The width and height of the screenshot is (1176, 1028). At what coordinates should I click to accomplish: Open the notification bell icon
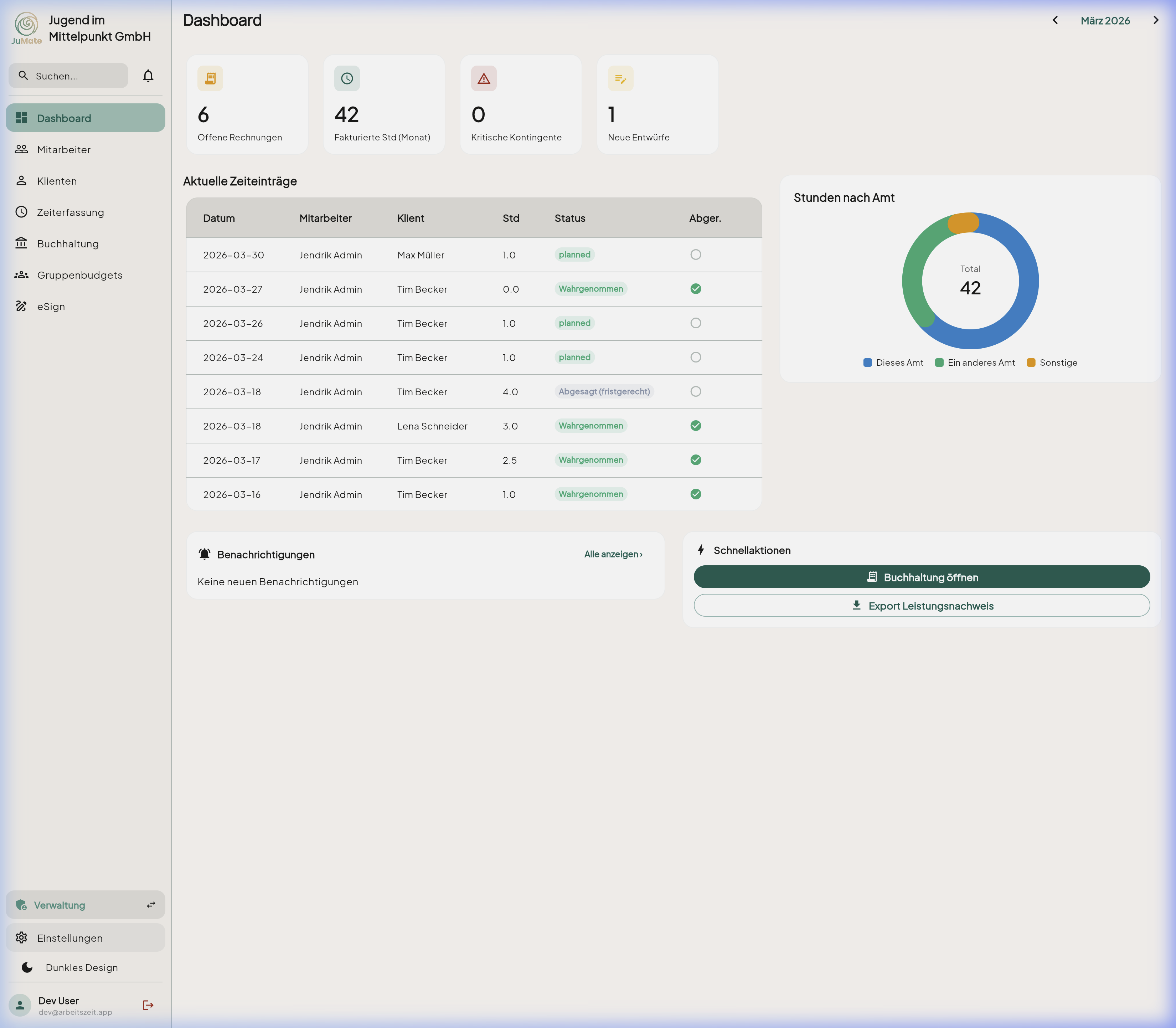click(x=149, y=75)
